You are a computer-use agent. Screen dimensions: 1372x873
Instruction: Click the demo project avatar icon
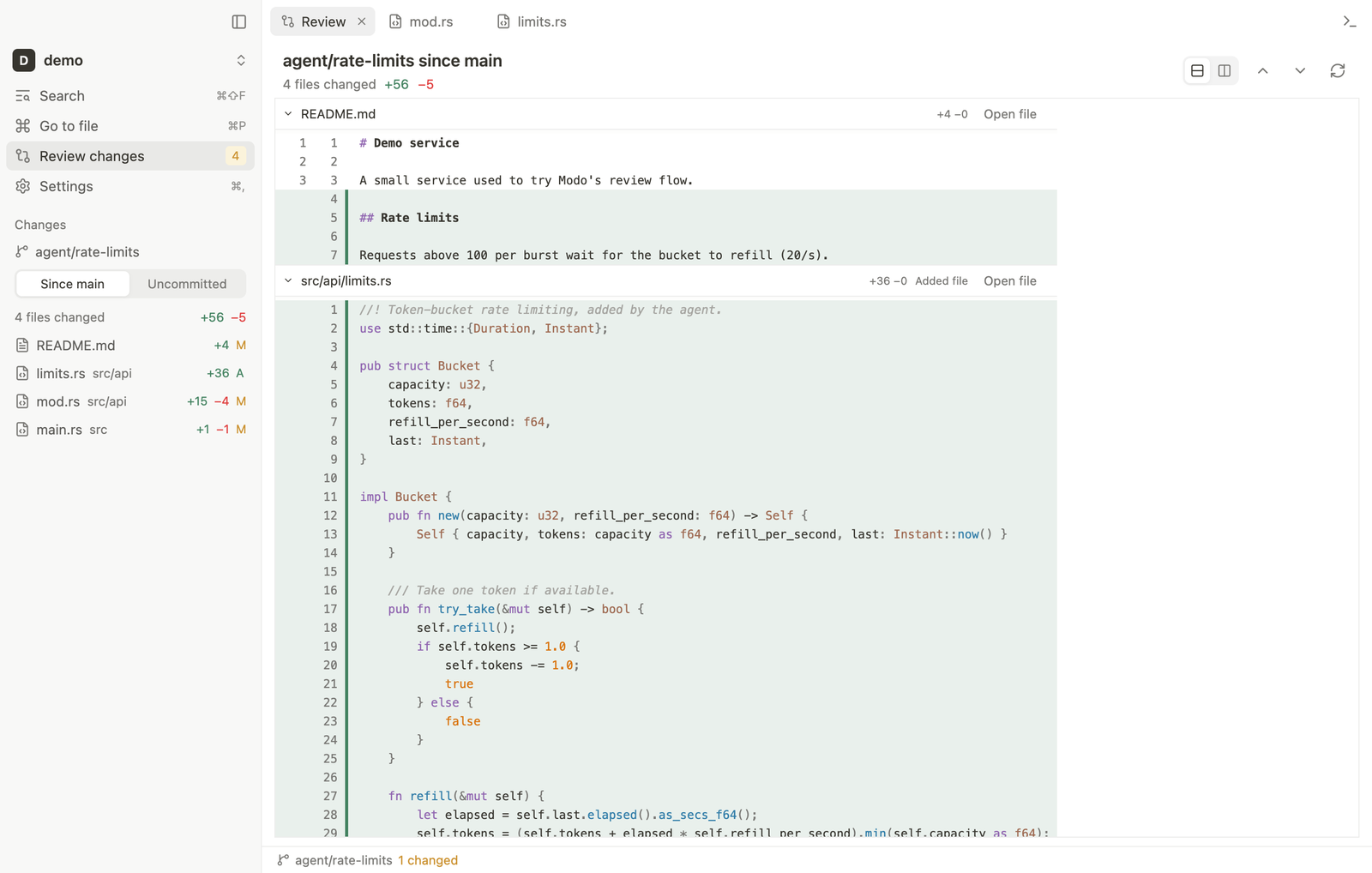pyautogui.click(x=24, y=60)
